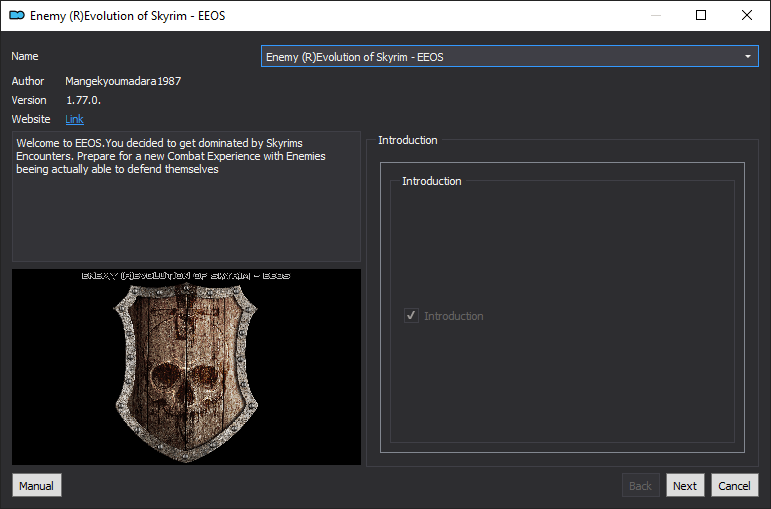The height and width of the screenshot is (509, 771).
Task: Close the installer window
Action: tap(746, 15)
